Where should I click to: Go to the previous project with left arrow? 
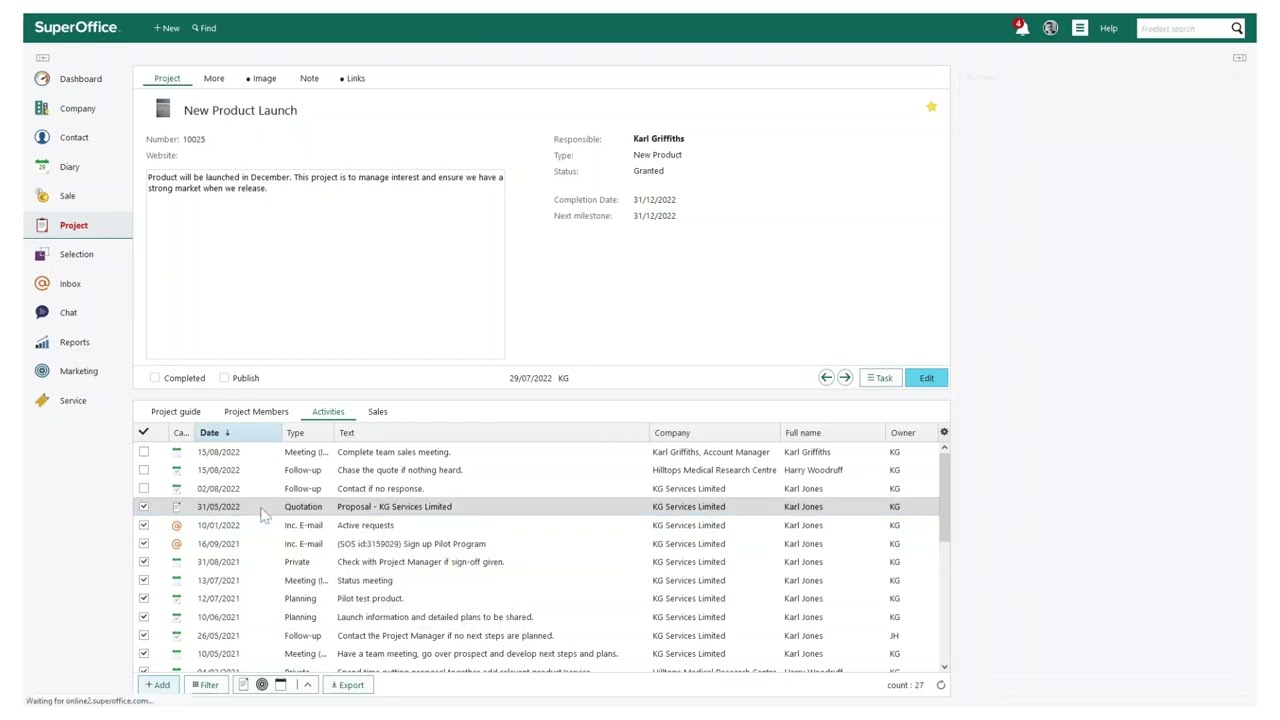[x=826, y=378]
